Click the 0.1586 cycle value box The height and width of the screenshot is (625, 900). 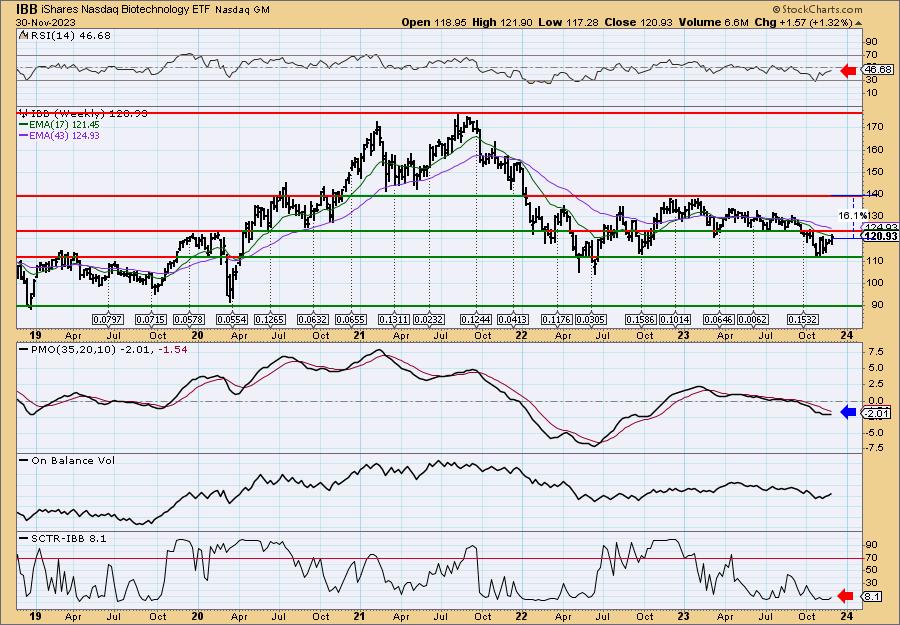[641, 319]
